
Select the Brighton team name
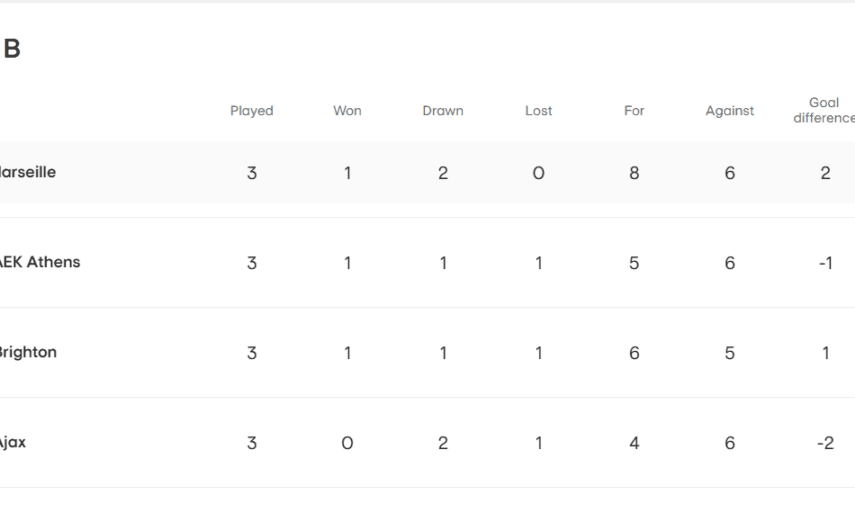pyautogui.click(x=29, y=352)
